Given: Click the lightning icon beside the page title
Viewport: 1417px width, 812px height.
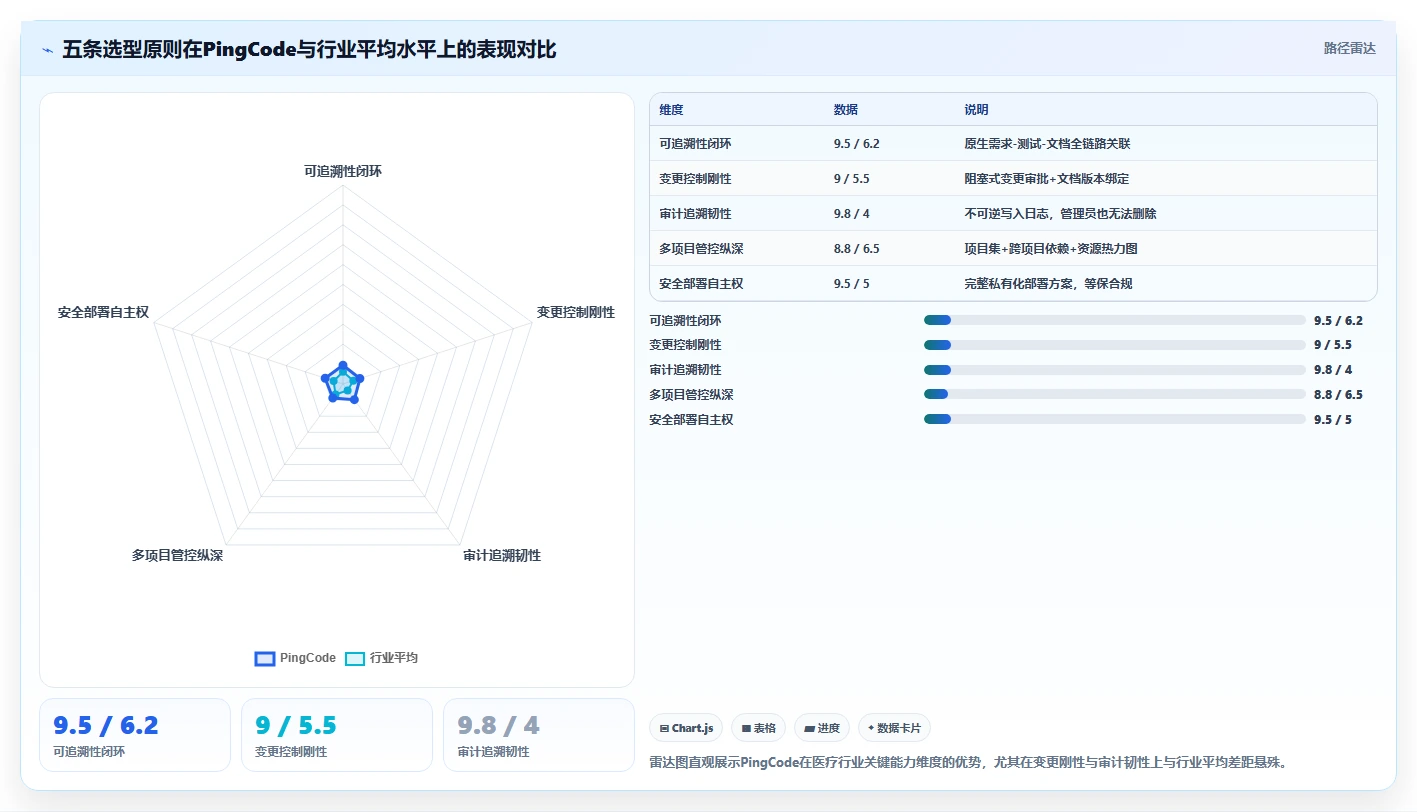Looking at the screenshot, I should [47, 50].
